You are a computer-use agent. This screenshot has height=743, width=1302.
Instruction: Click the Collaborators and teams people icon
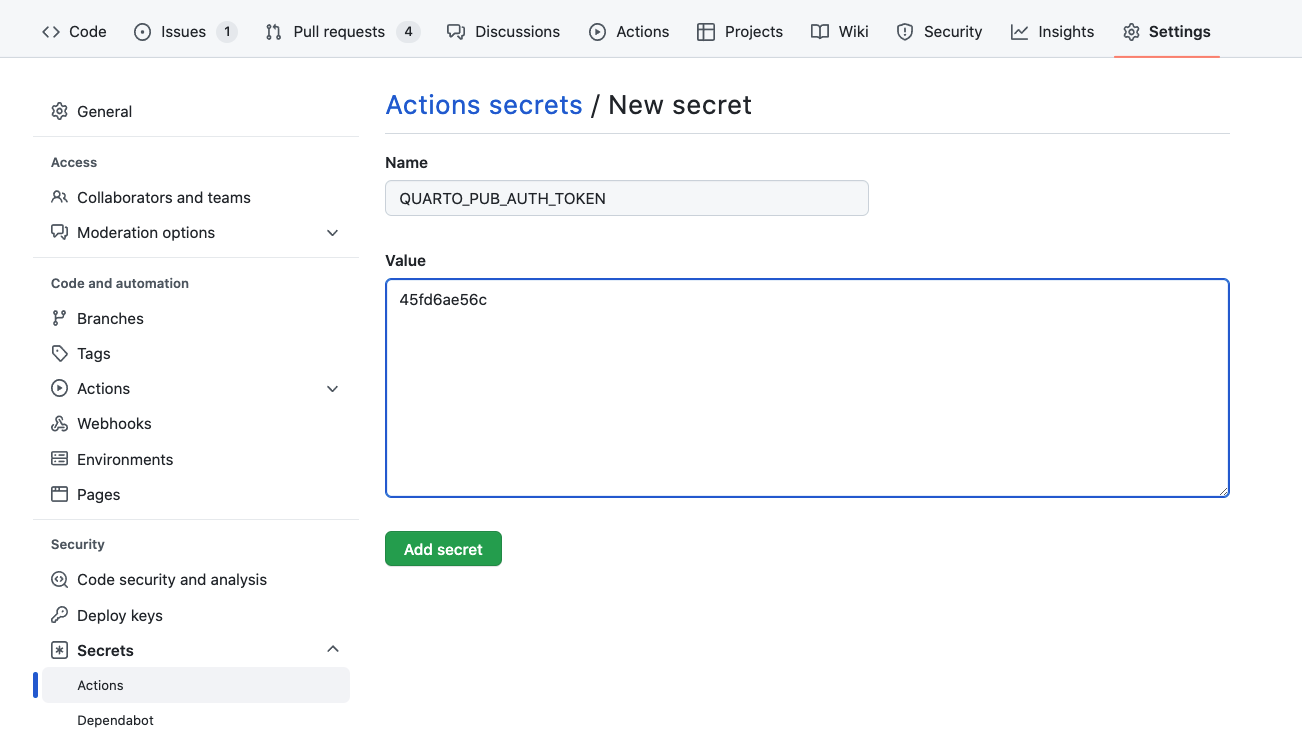(60, 197)
